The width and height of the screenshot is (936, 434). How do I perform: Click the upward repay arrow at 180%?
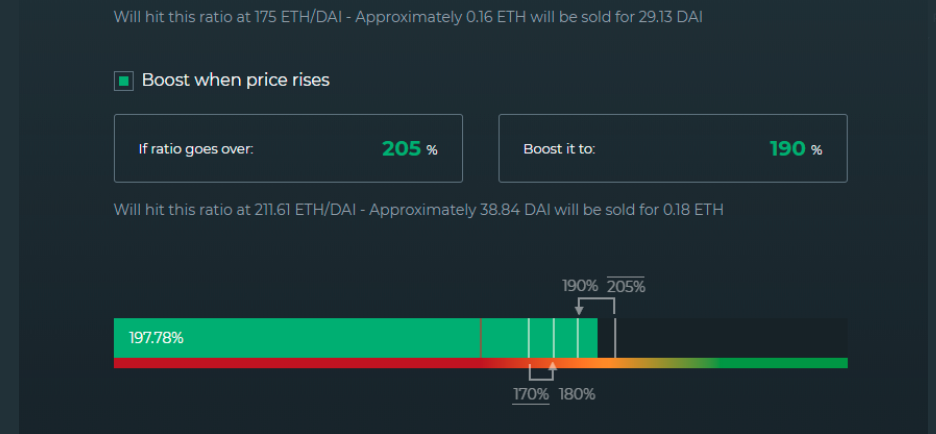(x=552, y=365)
